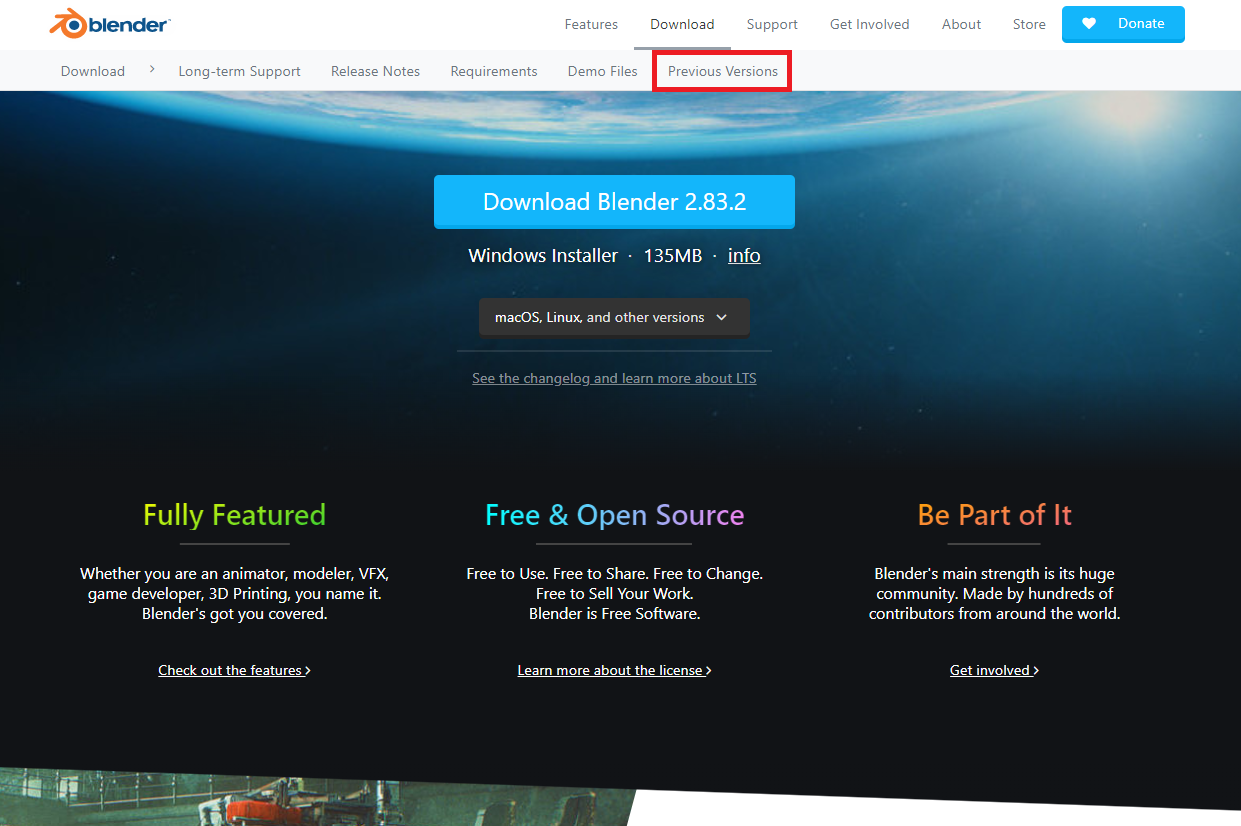Visit the Blender Store
Viewport: 1241px width, 826px height.
click(1029, 24)
